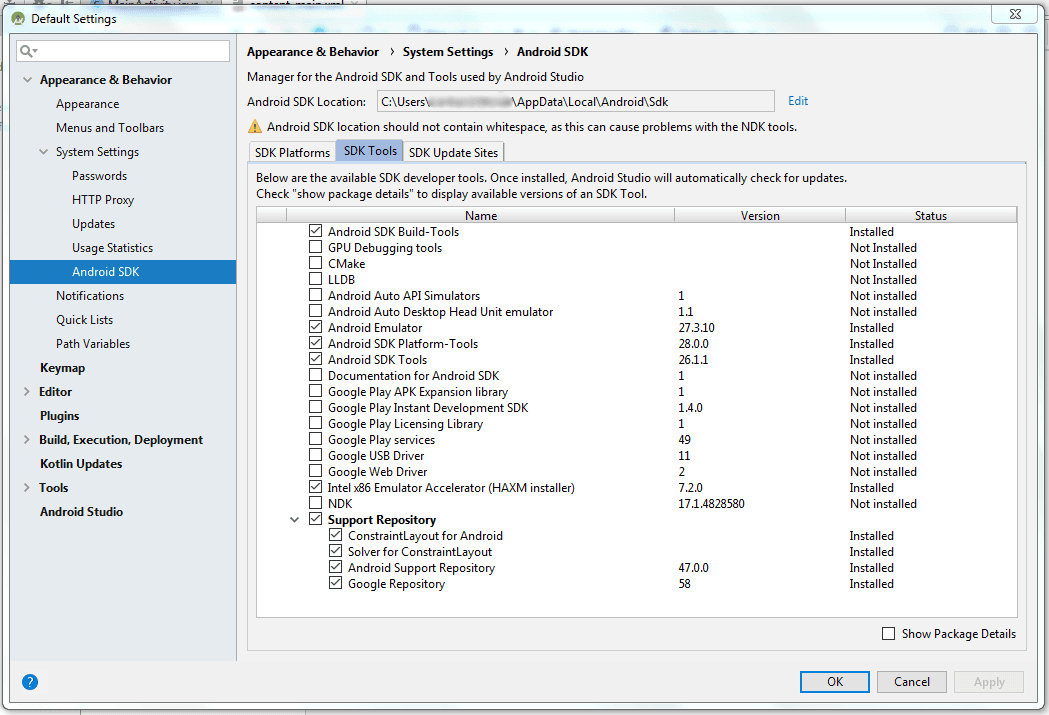Click the Android Support Repository row name
This screenshot has width=1049, height=715.
click(421, 568)
